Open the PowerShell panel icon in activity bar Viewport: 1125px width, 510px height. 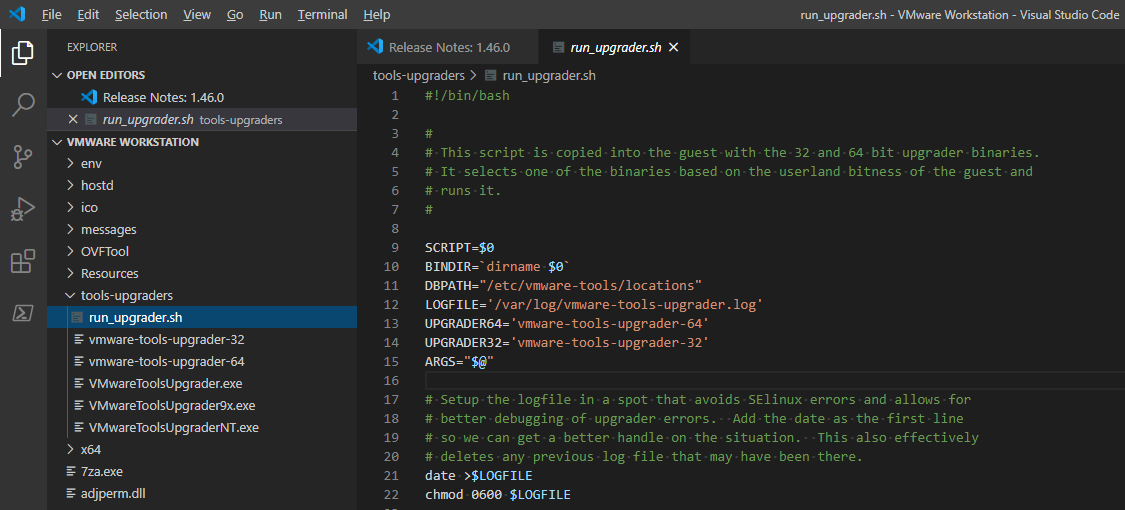pyautogui.click(x=23, y=313)
